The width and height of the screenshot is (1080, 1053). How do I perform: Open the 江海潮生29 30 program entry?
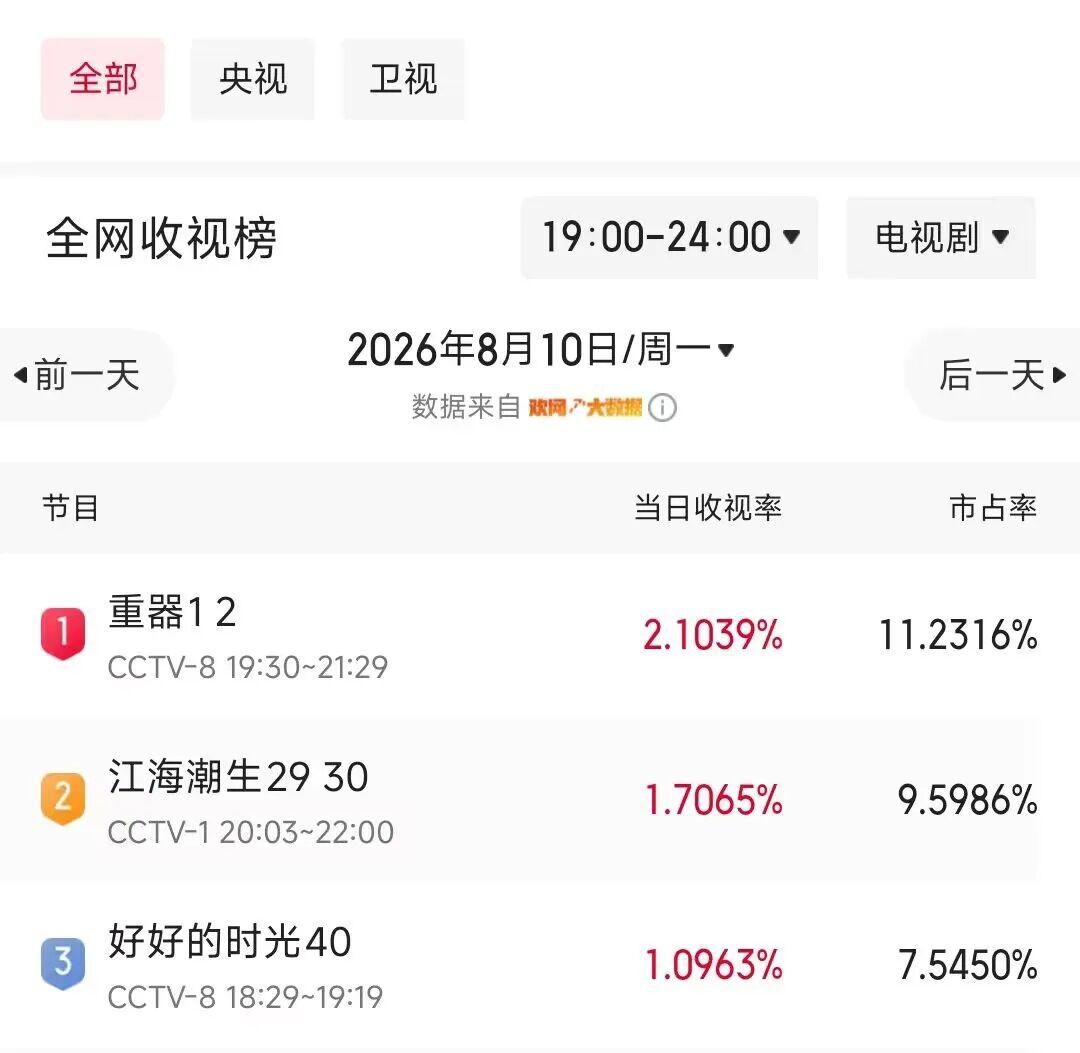coord(540,801)
